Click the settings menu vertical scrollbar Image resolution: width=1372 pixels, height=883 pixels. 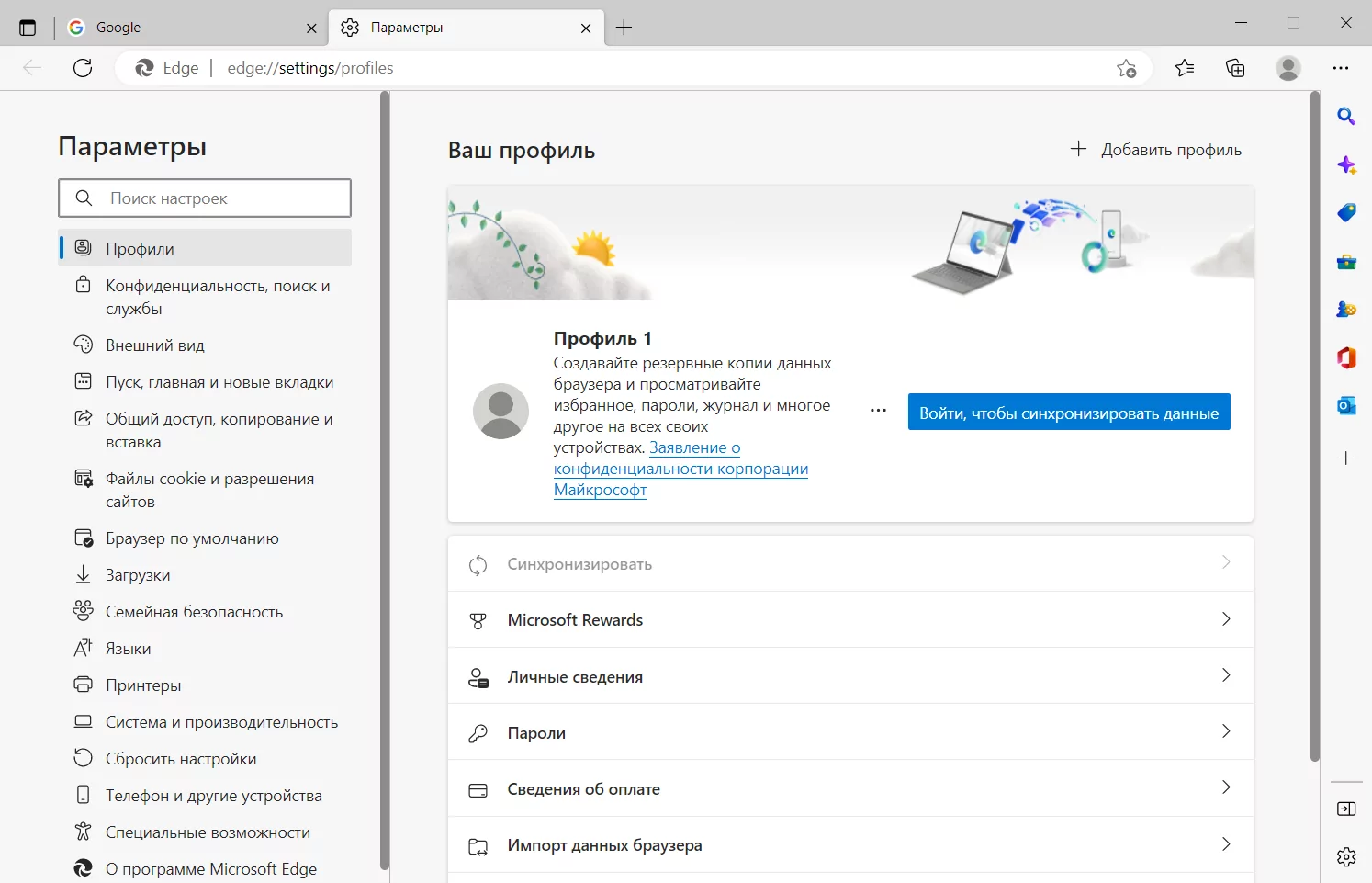coord(385,480)
